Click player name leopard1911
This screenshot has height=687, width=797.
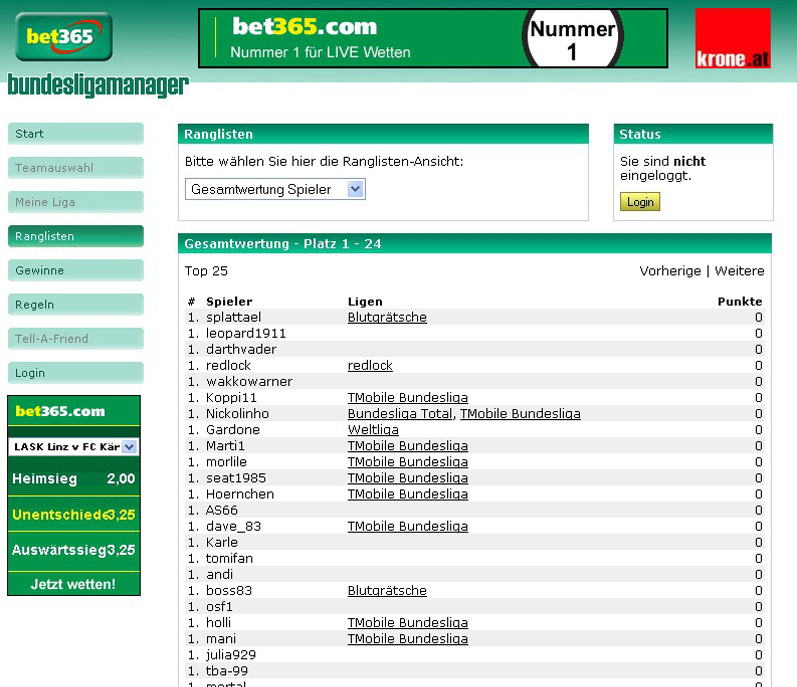coord(246,333)
